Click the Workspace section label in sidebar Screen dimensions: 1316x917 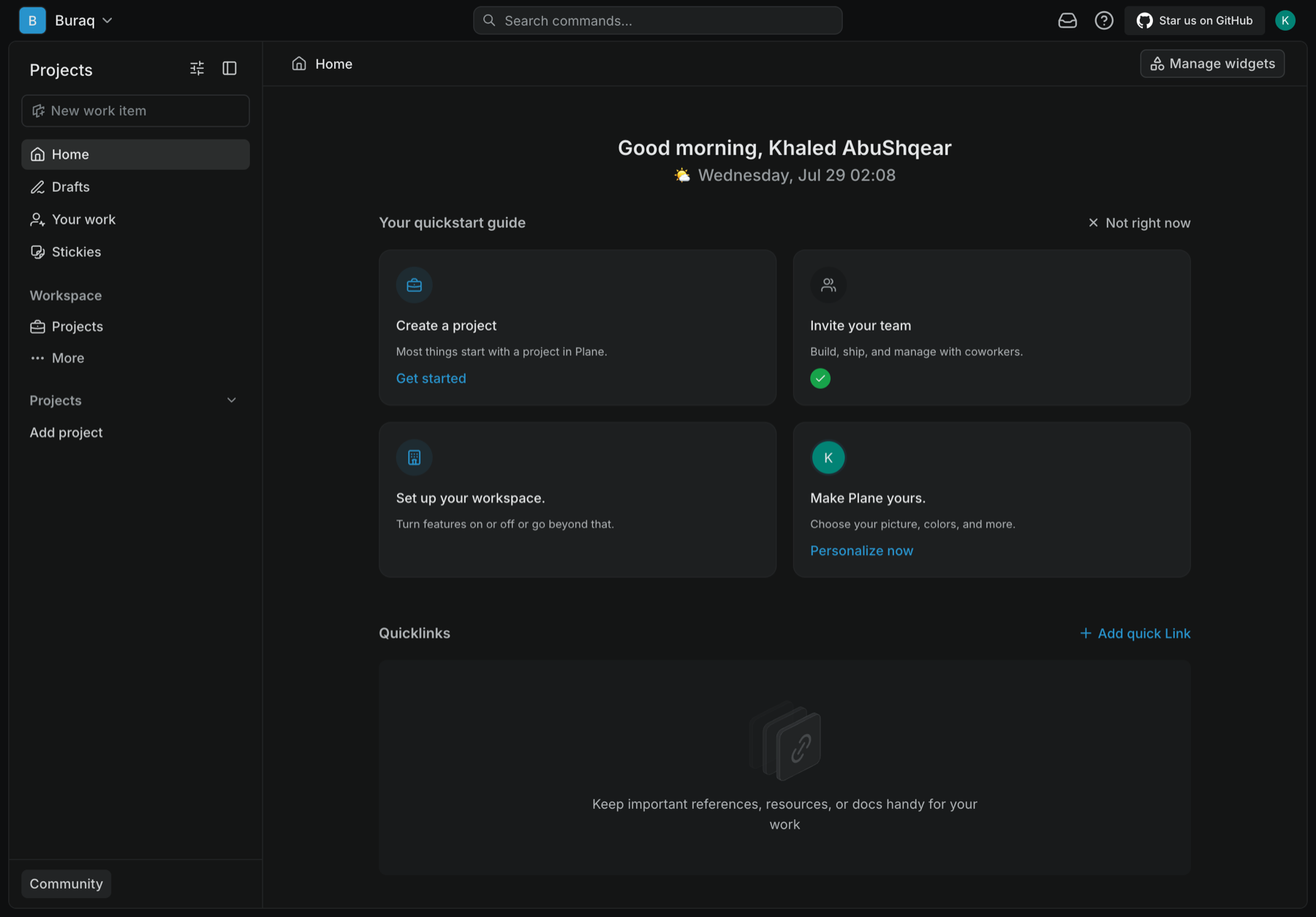66,295
